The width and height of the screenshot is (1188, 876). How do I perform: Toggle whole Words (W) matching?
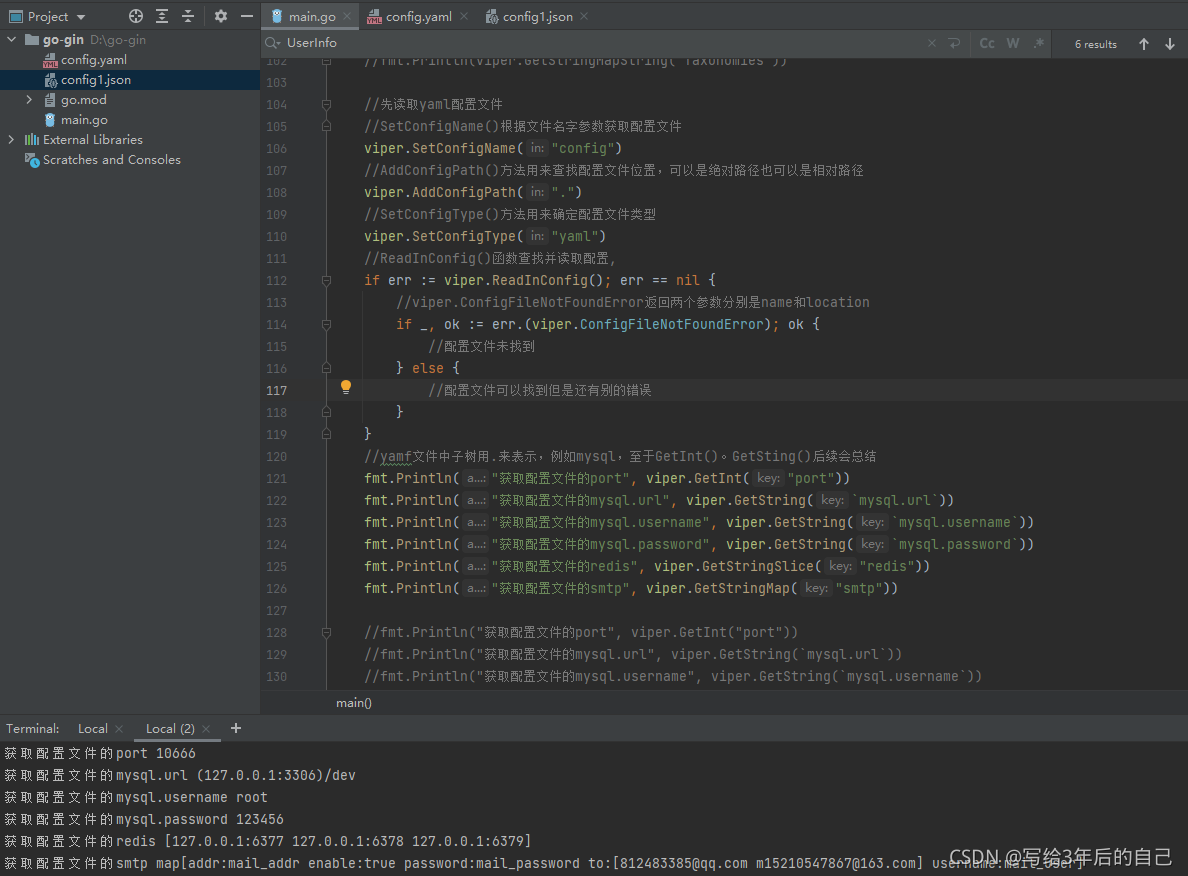click(x=1012, y=43)
